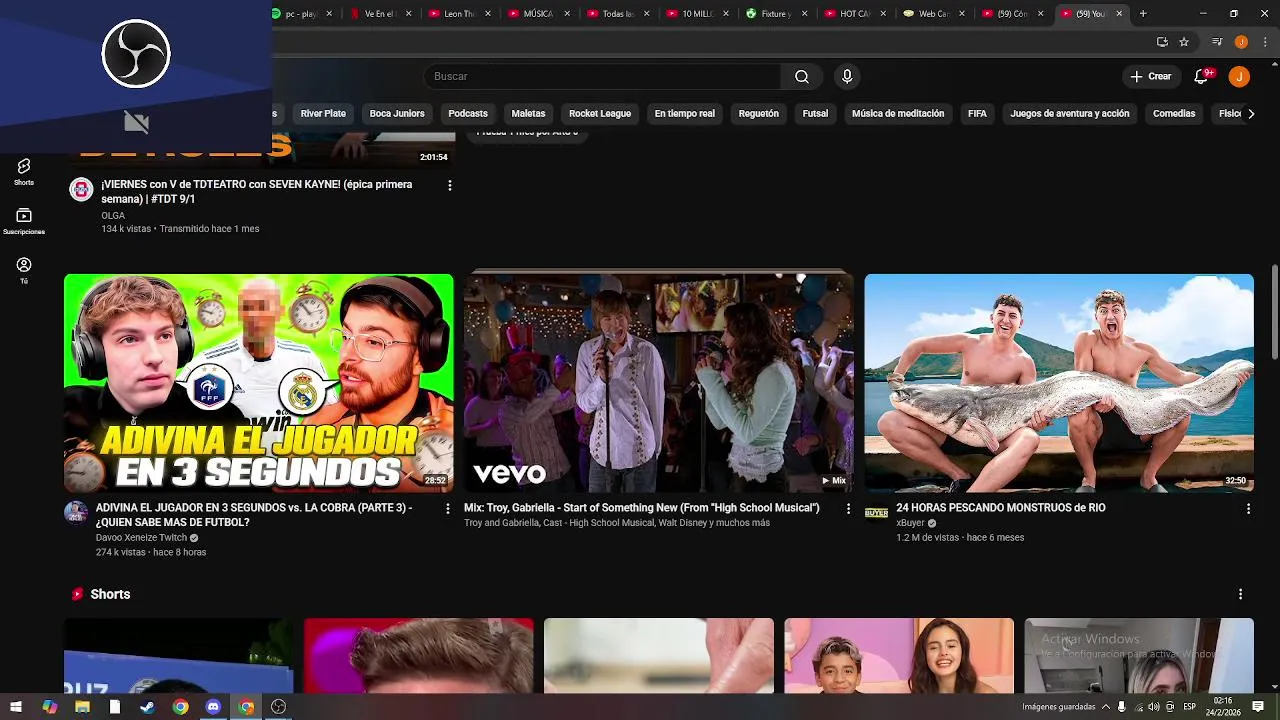
Task: Open the account avatar menu in YouTube
Action: (1239, 77)
